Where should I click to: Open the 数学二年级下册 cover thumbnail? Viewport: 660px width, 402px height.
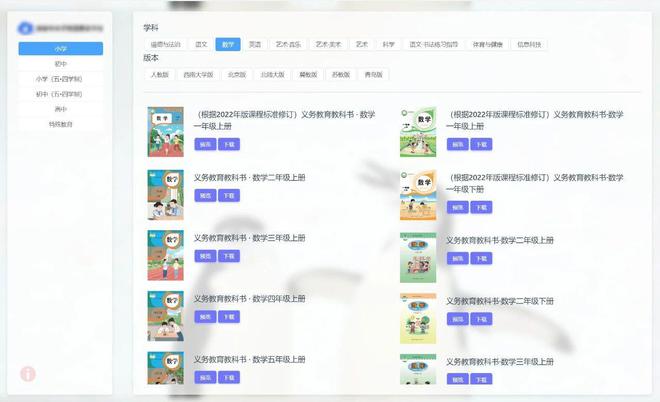click(x=418, y=319)
